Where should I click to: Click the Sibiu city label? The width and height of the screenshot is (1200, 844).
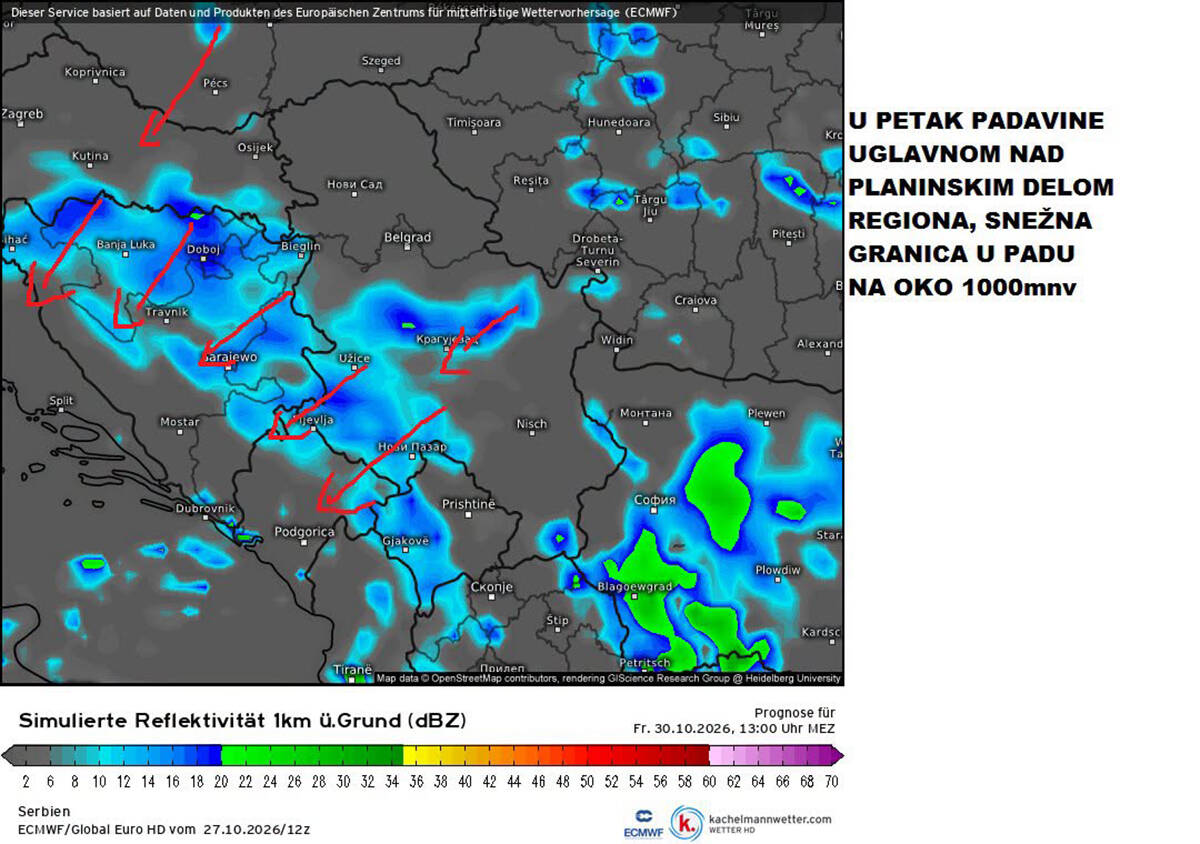click(x=726, y=117)
